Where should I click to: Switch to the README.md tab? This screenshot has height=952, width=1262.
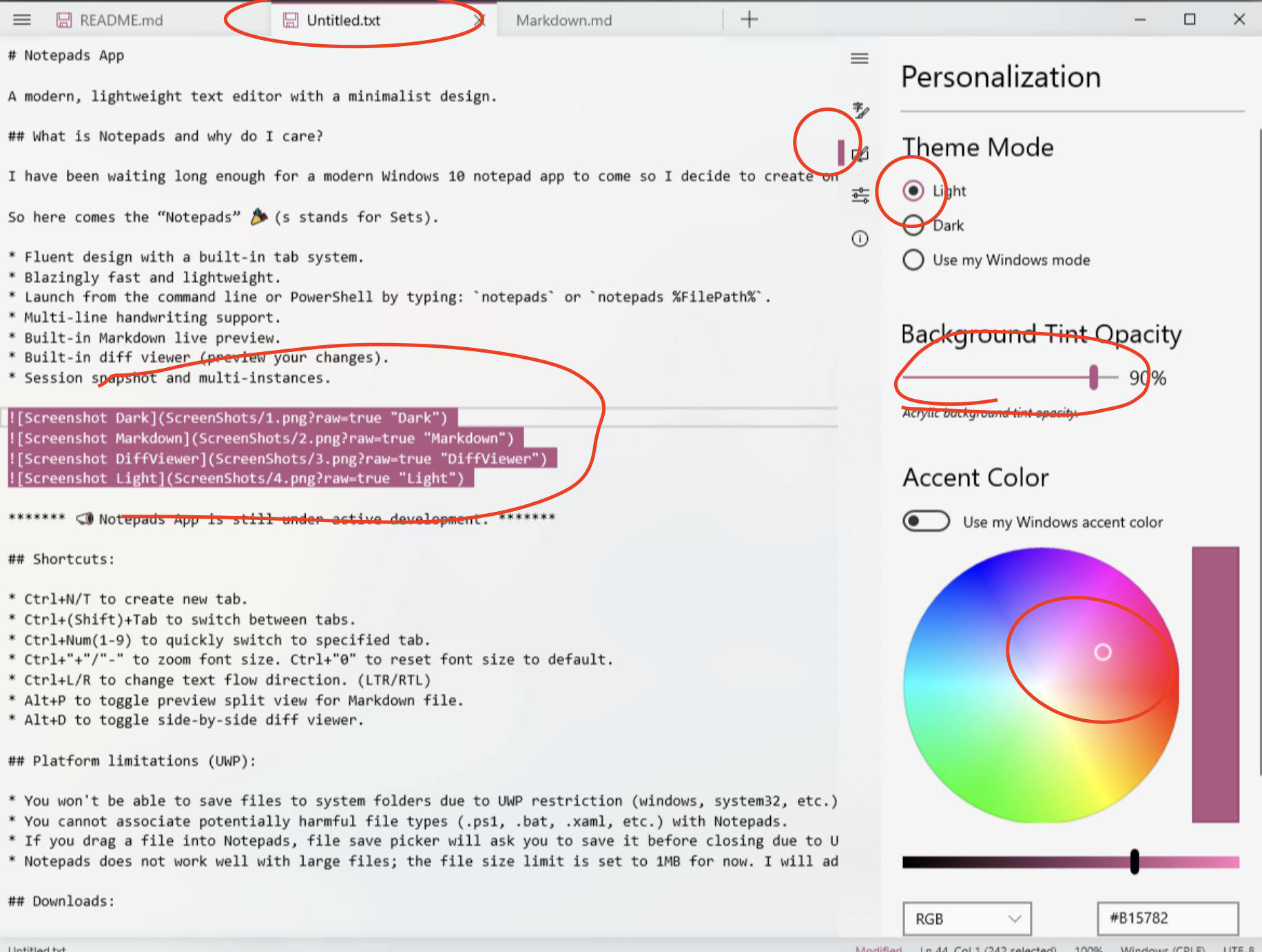pos(121,21)
